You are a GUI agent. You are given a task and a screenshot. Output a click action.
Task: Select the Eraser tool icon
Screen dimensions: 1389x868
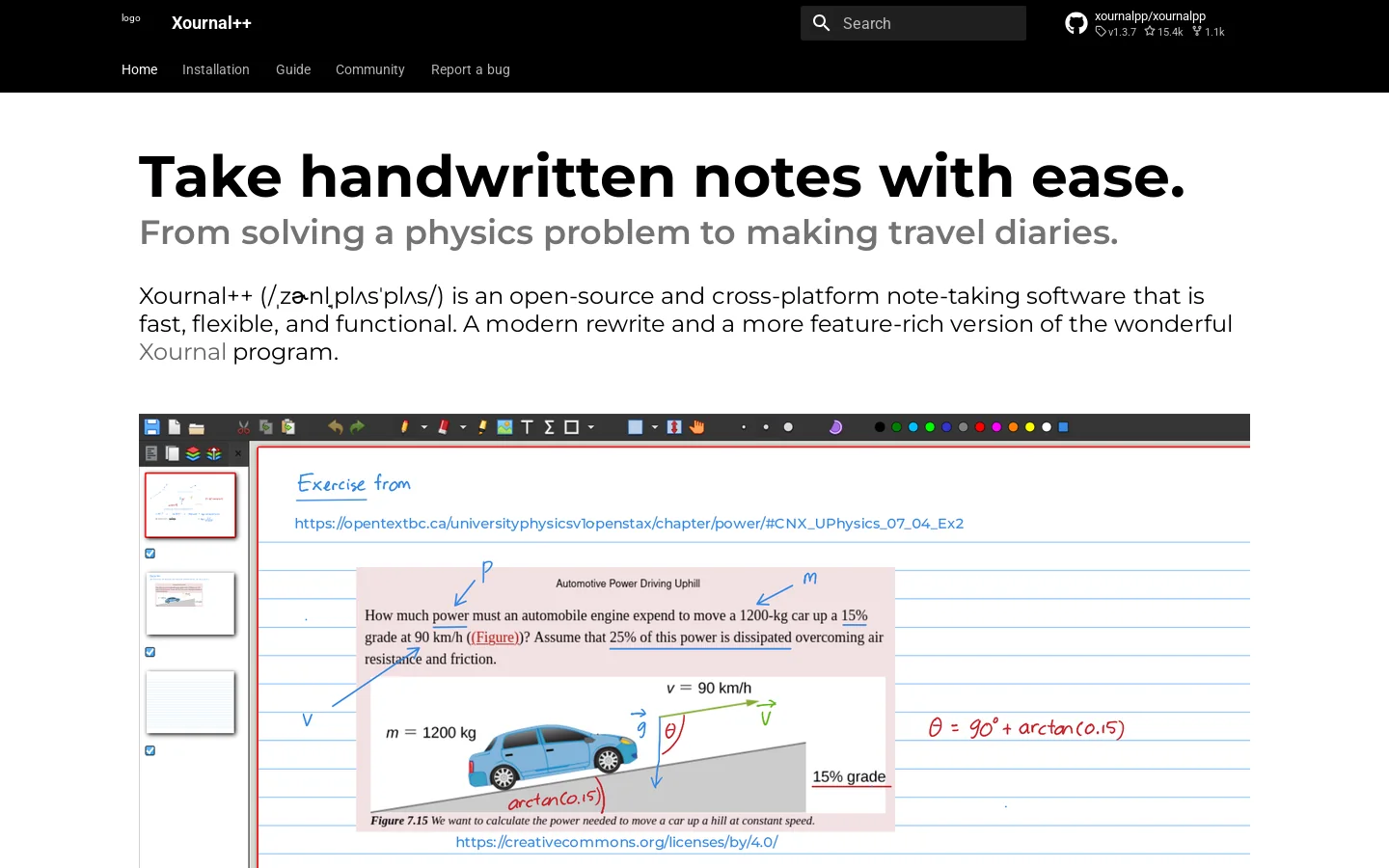[x=444, y=427]
